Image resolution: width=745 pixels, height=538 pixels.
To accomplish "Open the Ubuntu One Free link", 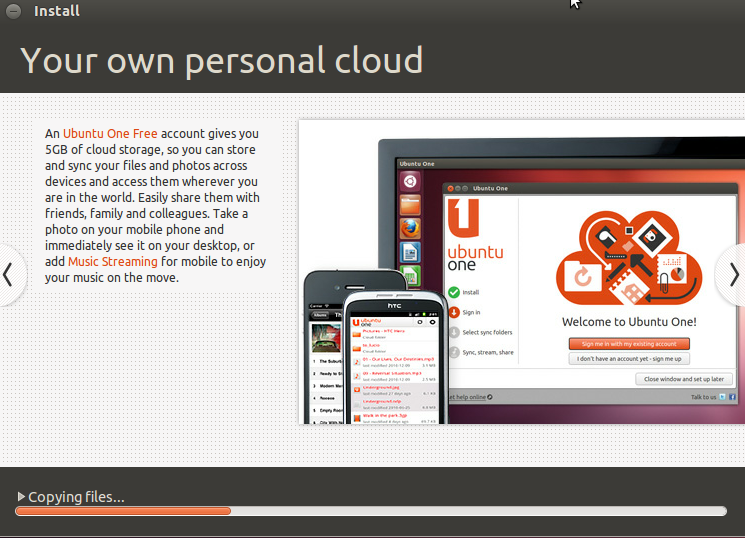I will point(110,134).
